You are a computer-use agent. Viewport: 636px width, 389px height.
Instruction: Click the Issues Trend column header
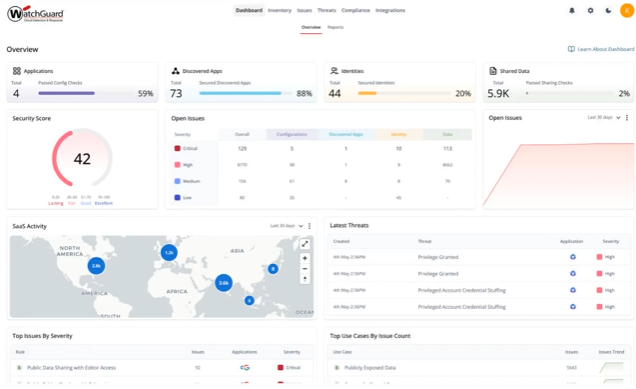pyautogui.click(x=611, y=352)
